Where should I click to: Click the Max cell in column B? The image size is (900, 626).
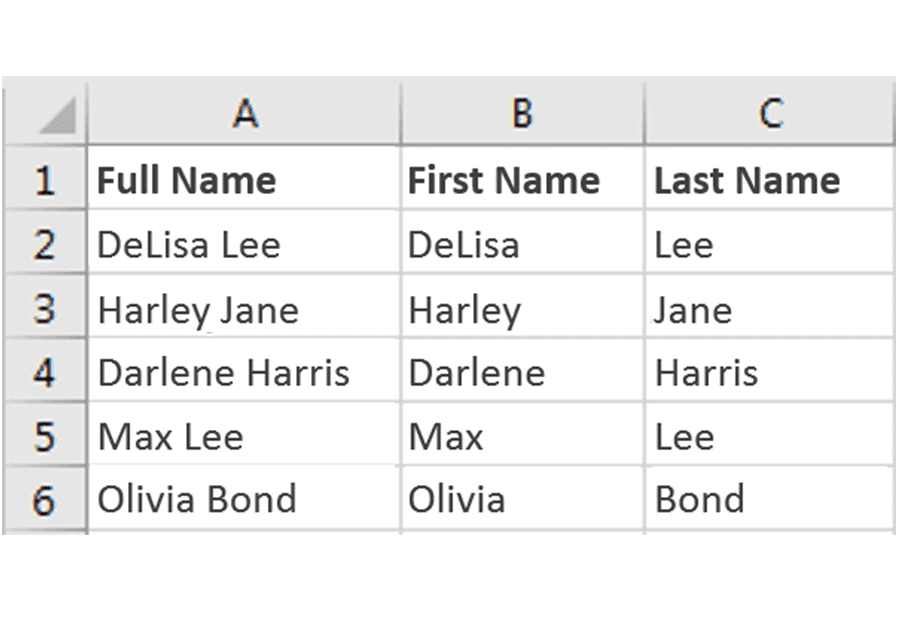coord(523,436)
